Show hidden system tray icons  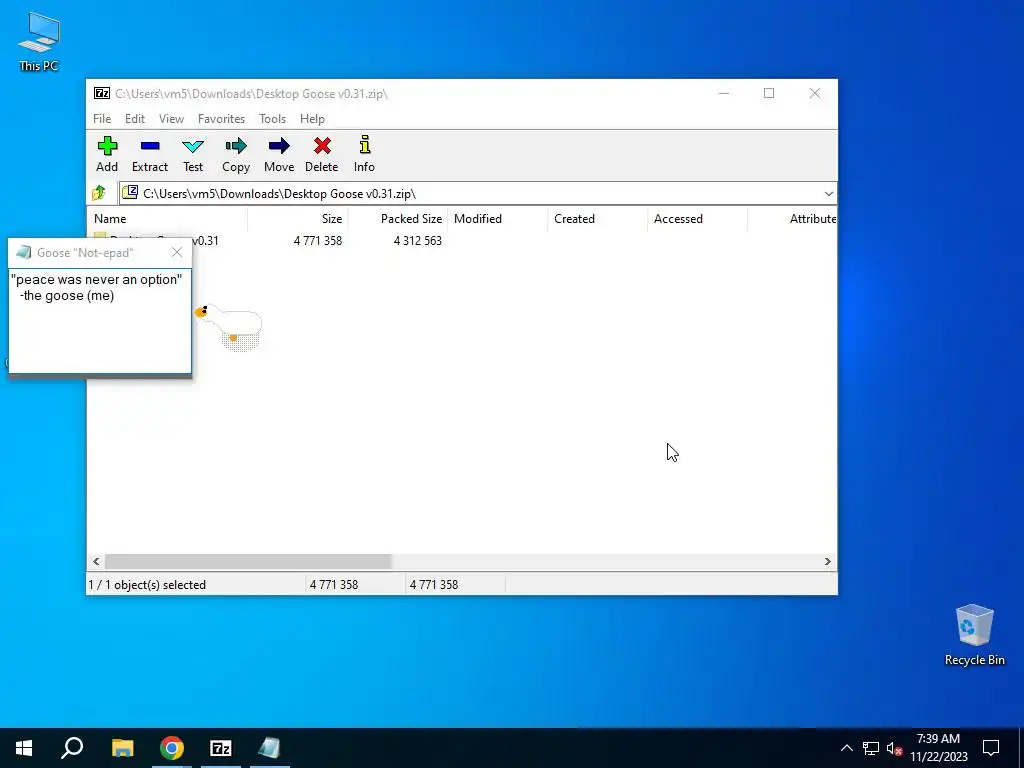point(846,748)
